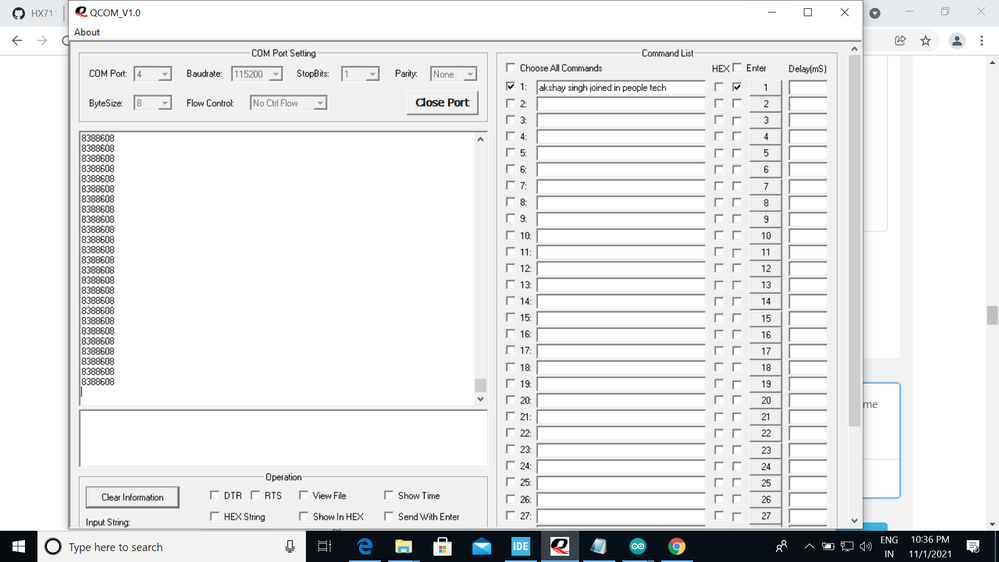Screen dimensions: 999x562
Task: Check the Choose All Commands checkbox
Action: [x=510, y=68]
